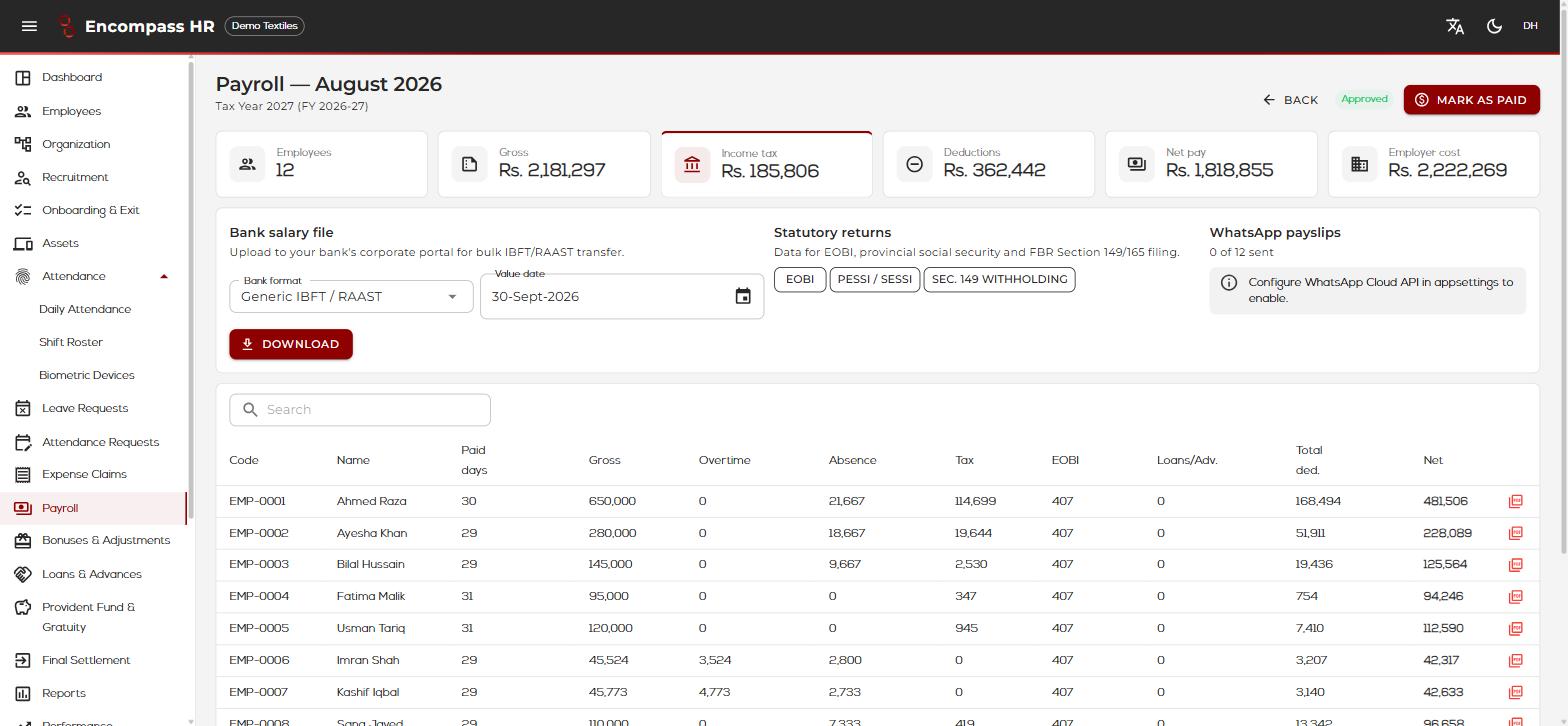The height and width of the screenshot is (726, 1568).
Task: Open PDF payslip for Usman Tariq
Action: tap(1515, 628)
